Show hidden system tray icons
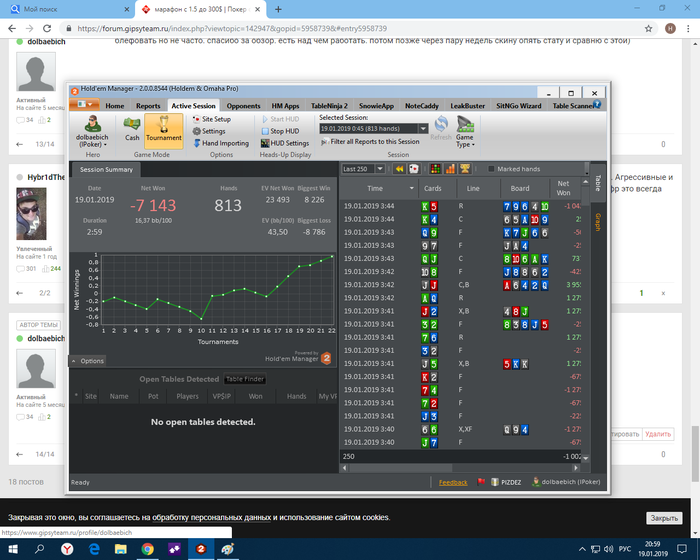This screenshot has width=700, height=560. tap(582, 549)
